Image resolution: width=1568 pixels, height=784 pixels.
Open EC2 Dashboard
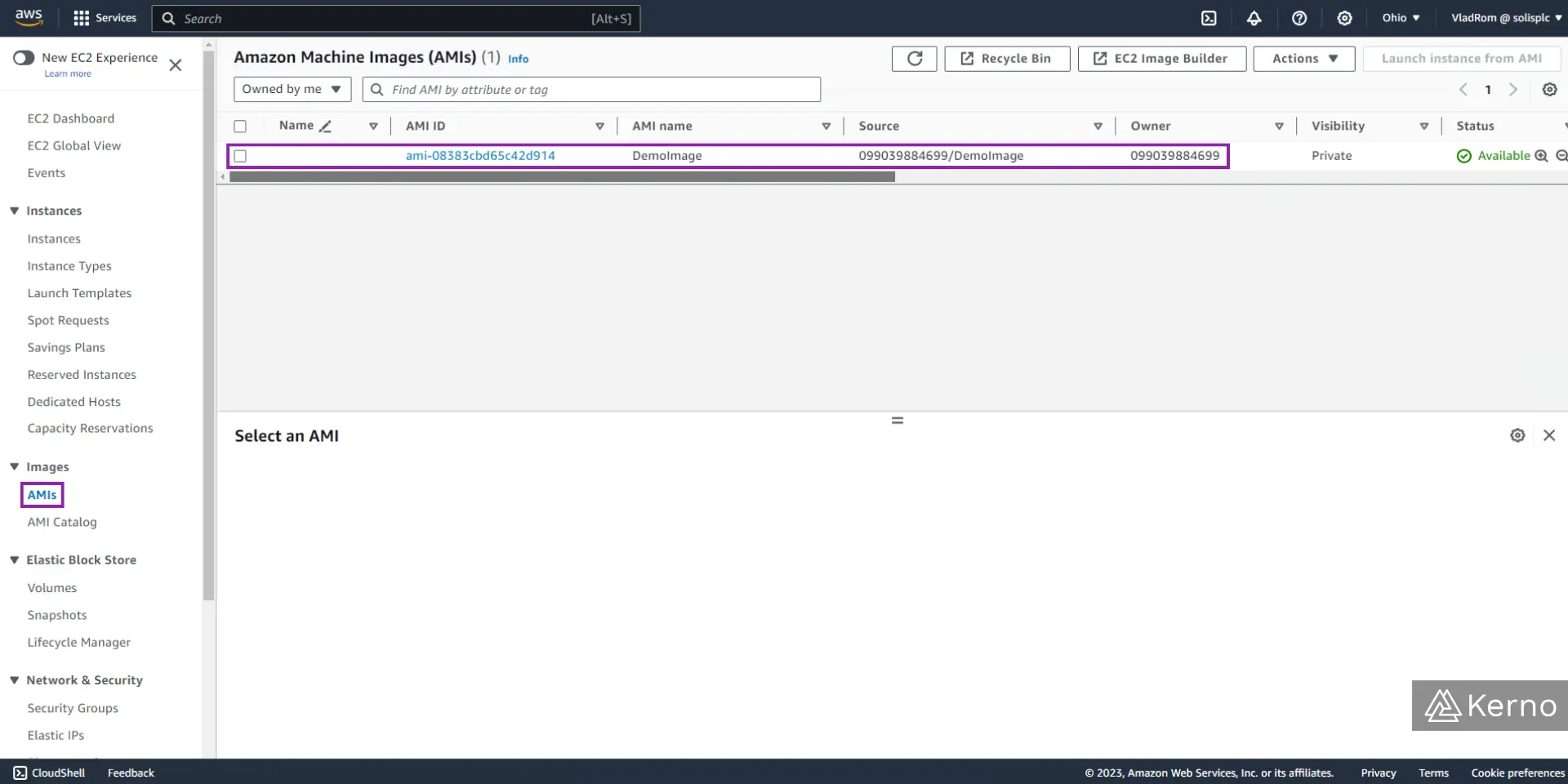click(x=71, y=118)
